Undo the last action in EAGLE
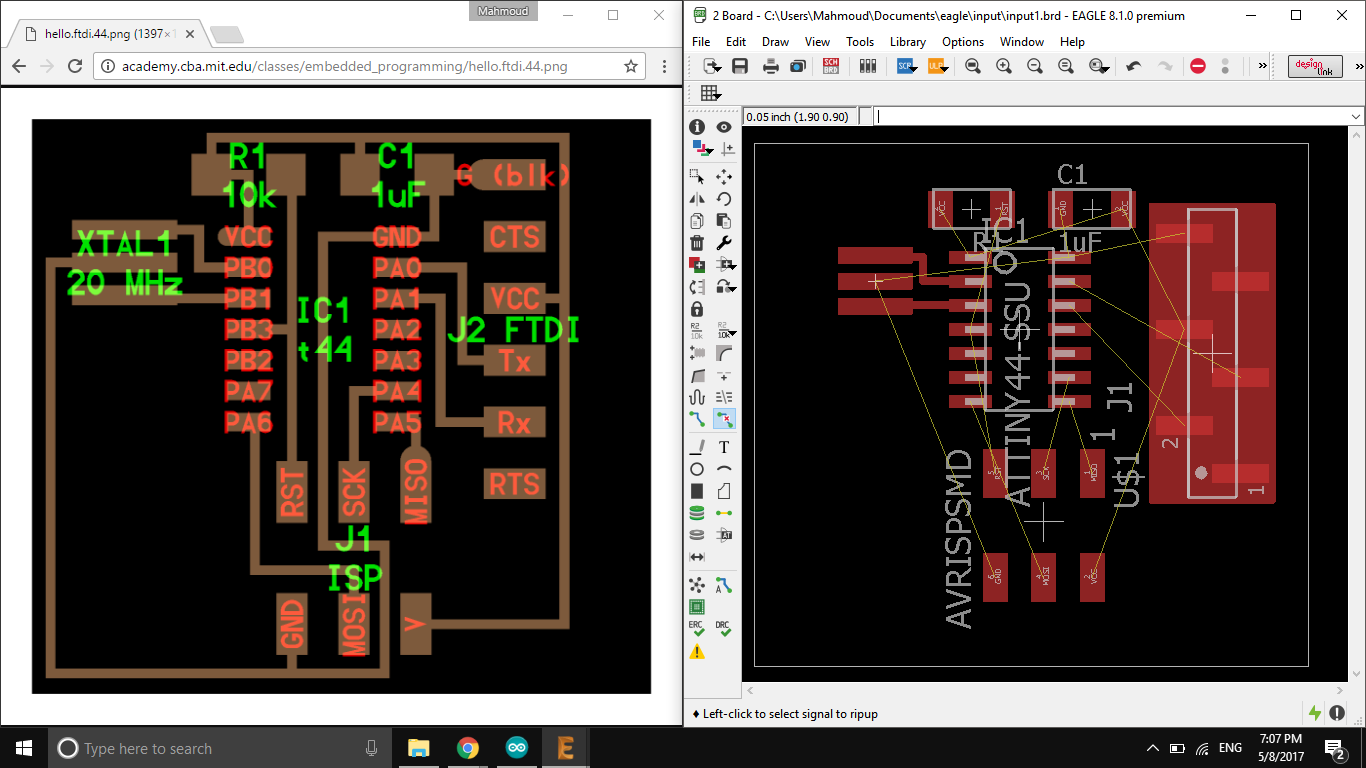Image resolution: width=1366 pixels, height=768 pixels. (1133, 66)
